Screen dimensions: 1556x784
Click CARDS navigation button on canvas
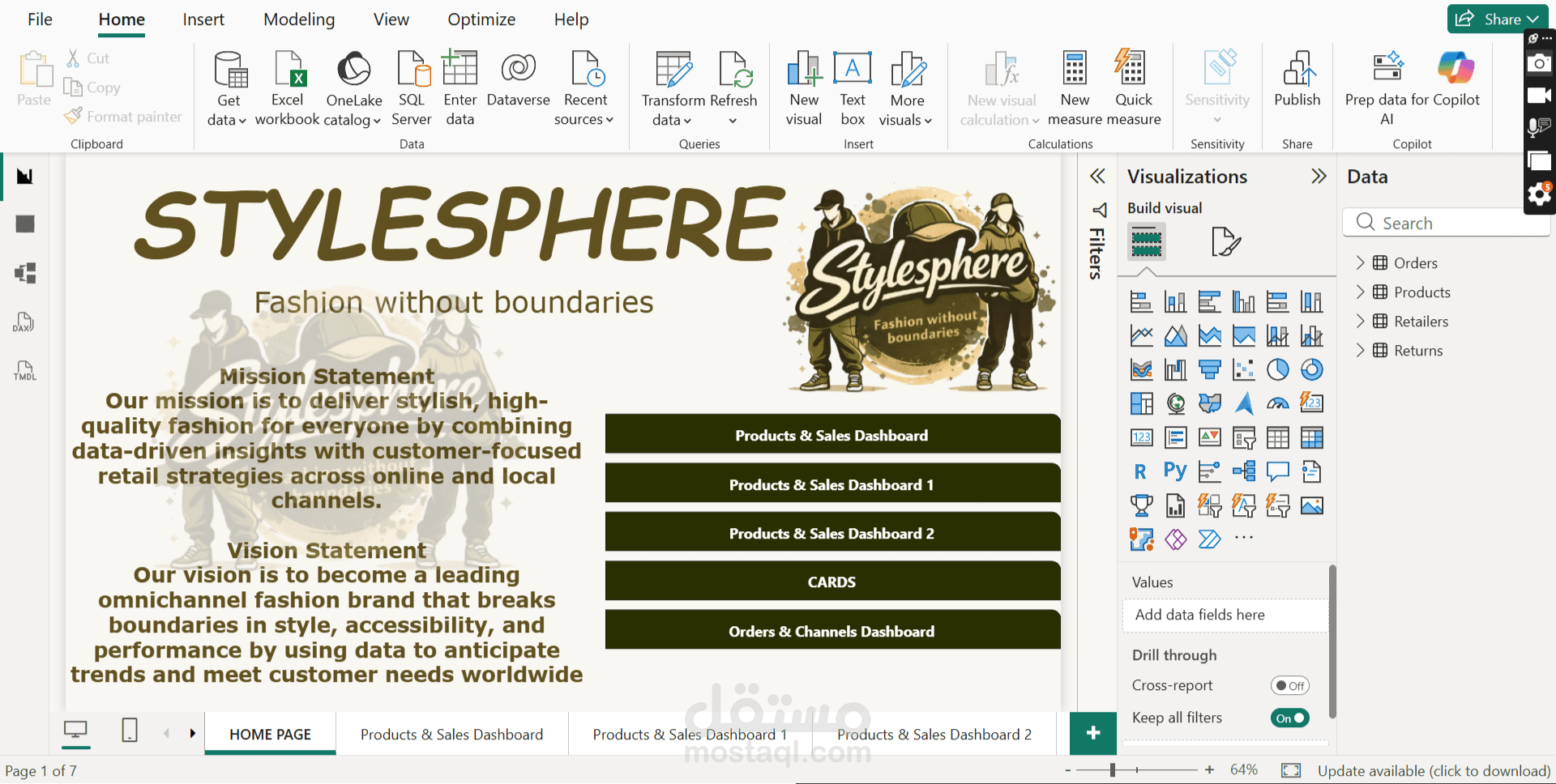pos(832,582)
